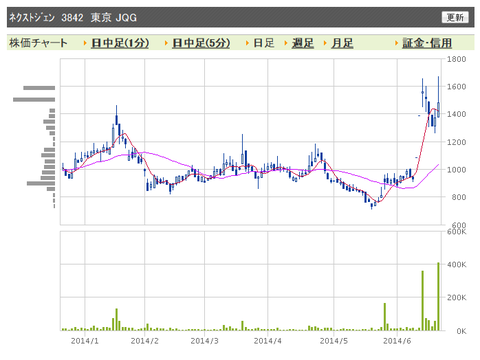The height and width of the screenshot is (360, 480).
Task: Click the longest gray volume-by-price bar
Action: click(x=34, y=99)
